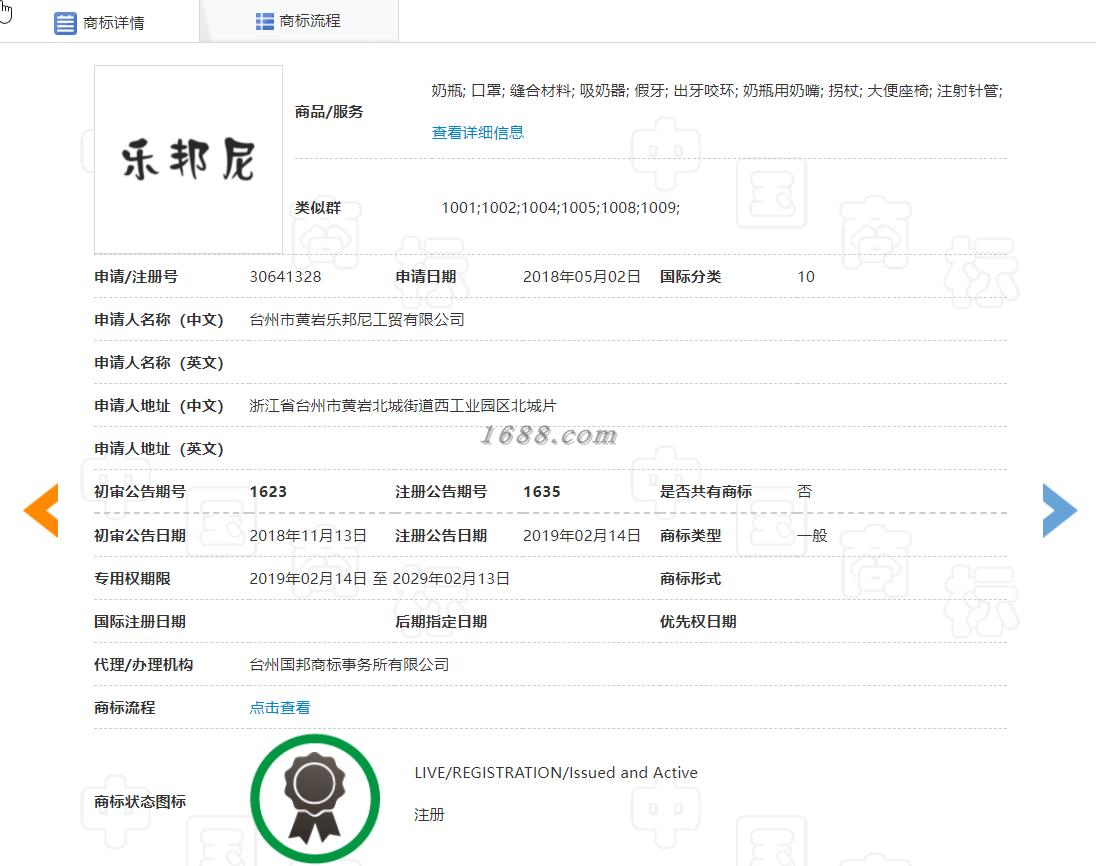
Task: Select preliminary announcement date 2018年11月13日
Action: (308, 535)
